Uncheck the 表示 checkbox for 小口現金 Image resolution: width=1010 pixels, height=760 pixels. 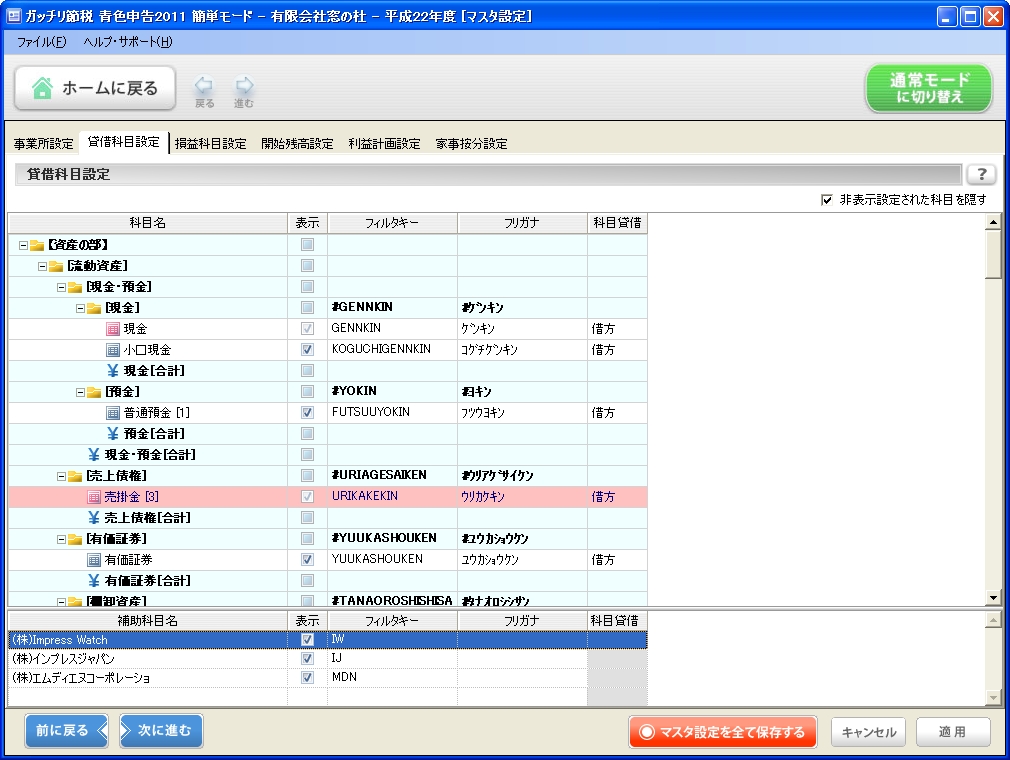point(309,349)
